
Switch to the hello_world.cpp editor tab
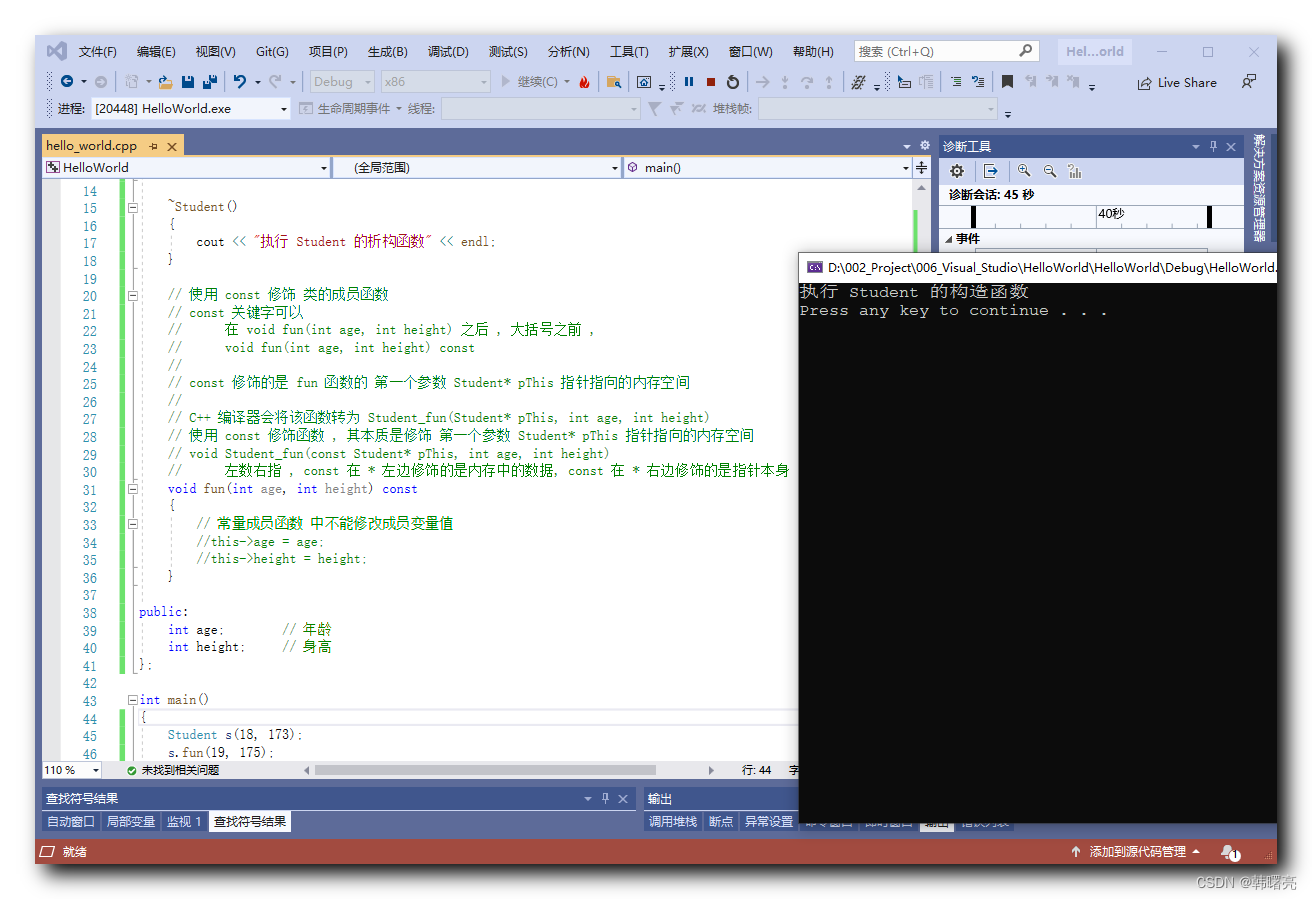click(x=92, y=146)
